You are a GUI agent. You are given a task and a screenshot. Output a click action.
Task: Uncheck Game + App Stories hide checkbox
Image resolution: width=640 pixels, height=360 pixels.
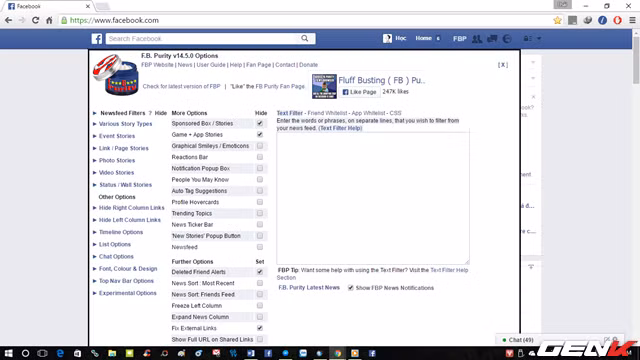point(260,134)
